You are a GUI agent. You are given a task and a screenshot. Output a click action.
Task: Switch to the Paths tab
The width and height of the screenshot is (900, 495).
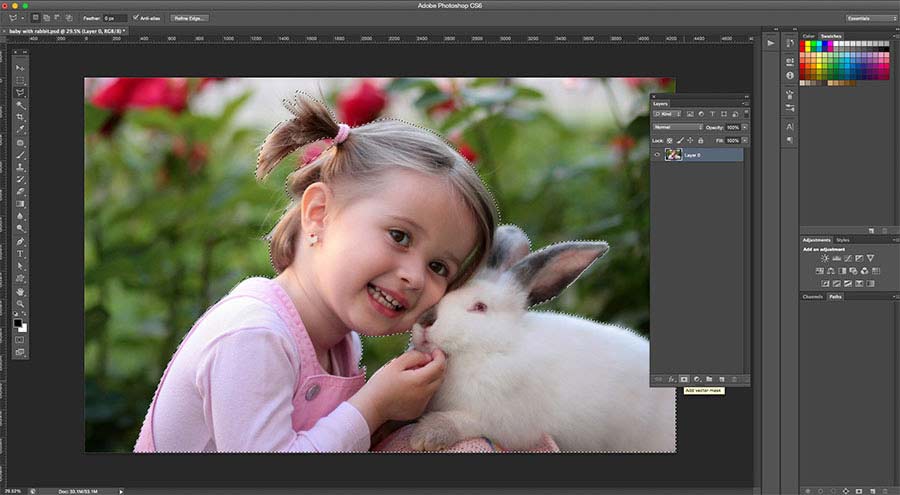click(835, 297)
